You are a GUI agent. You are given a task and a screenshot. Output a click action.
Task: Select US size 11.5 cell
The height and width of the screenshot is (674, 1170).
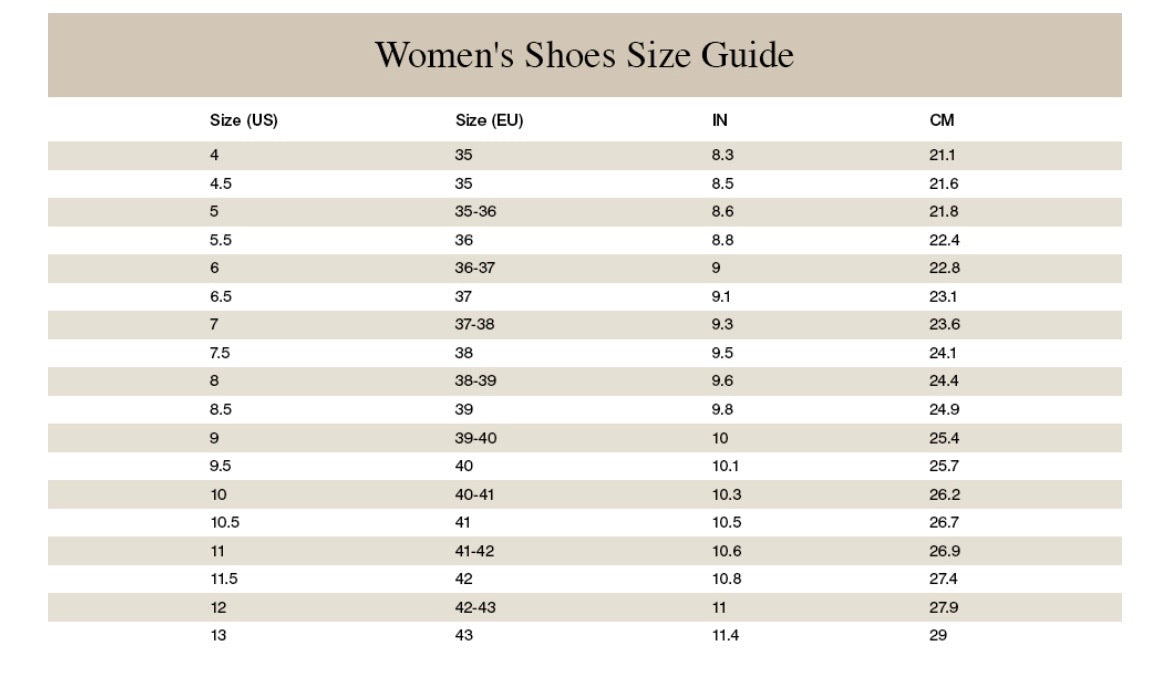coord(224,579)
